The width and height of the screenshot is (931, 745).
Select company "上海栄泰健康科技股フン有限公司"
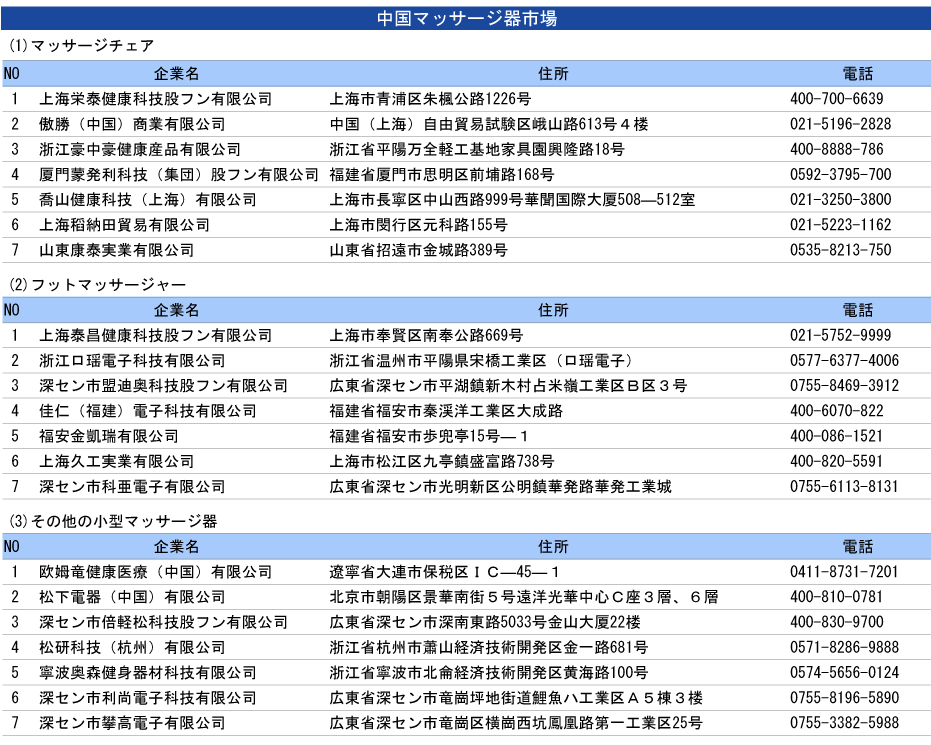[156, 99]
